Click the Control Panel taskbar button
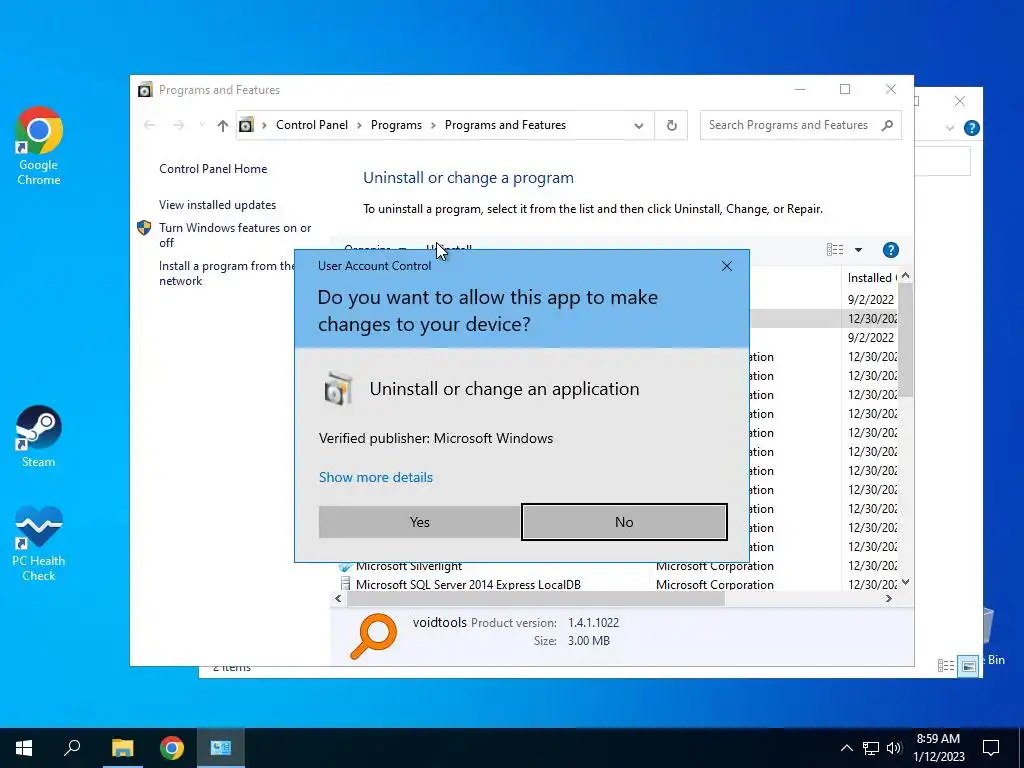The height and width of the screenshot is (768, 1024). (x=221, y=748)
